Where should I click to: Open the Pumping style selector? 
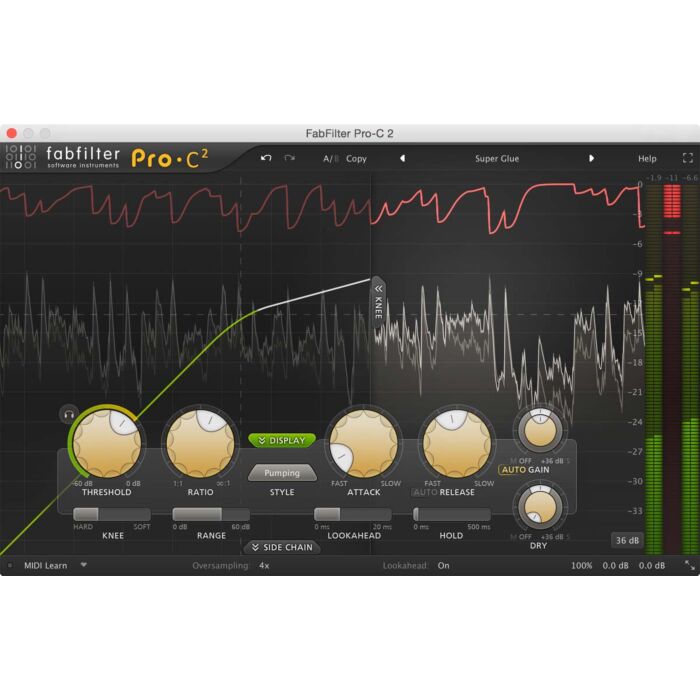(x=282, y=473)
